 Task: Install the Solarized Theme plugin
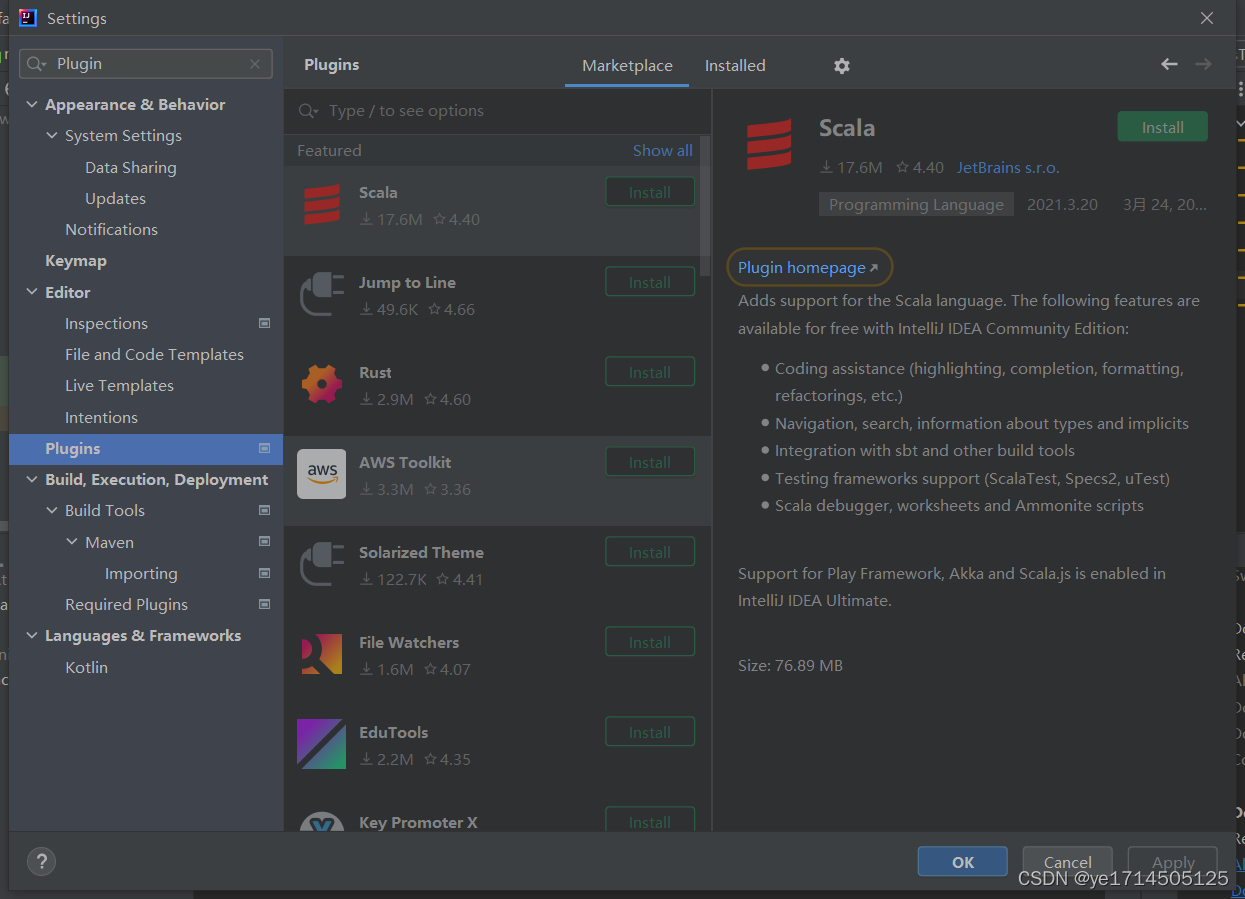click(650, 552)
